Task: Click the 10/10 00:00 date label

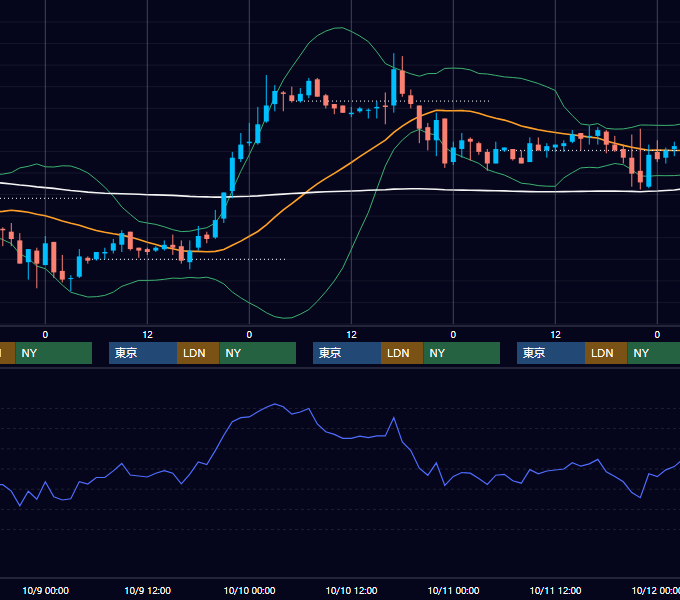Action: 249,590
